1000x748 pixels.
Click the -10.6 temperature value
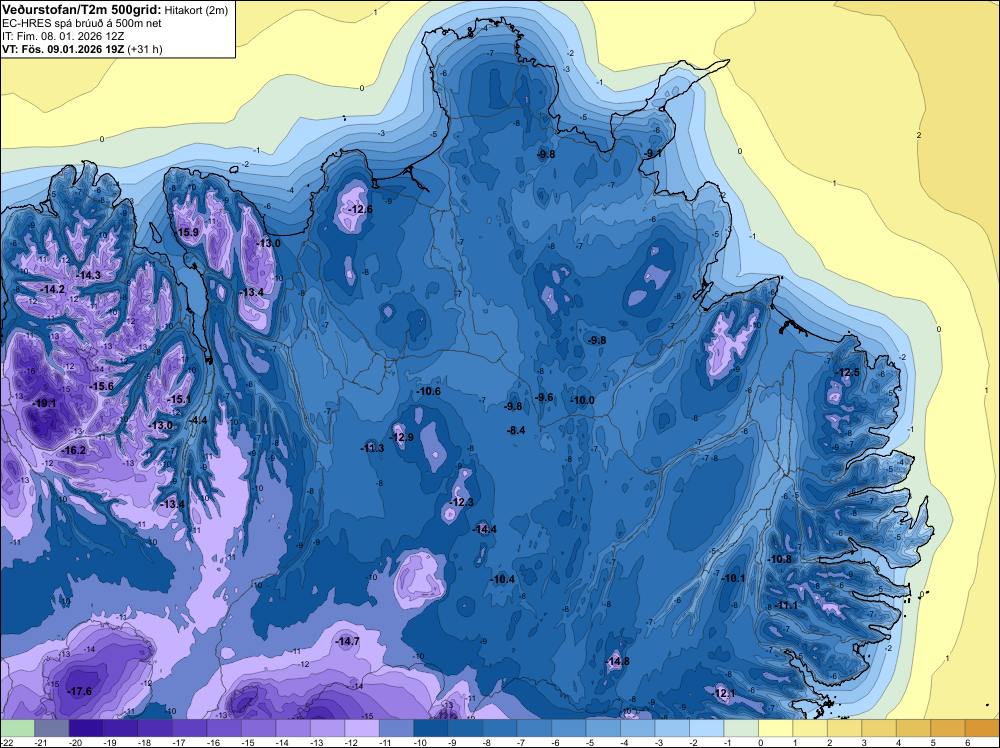[429, 391]
